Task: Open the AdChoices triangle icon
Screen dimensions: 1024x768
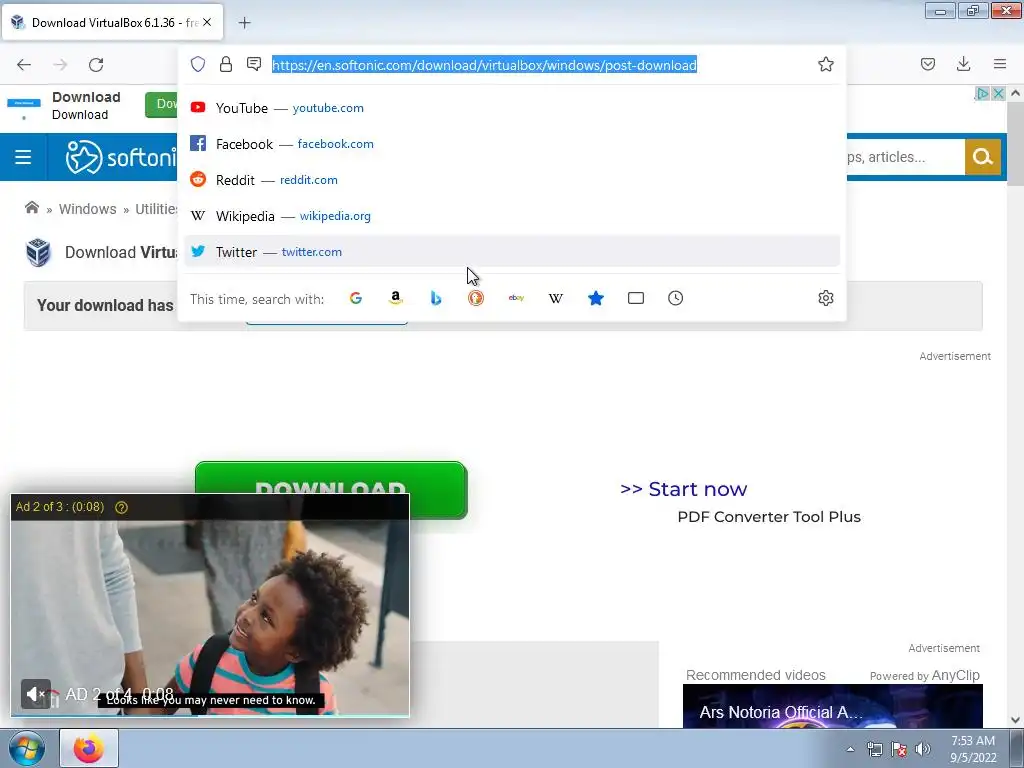Action: point(982,93)
